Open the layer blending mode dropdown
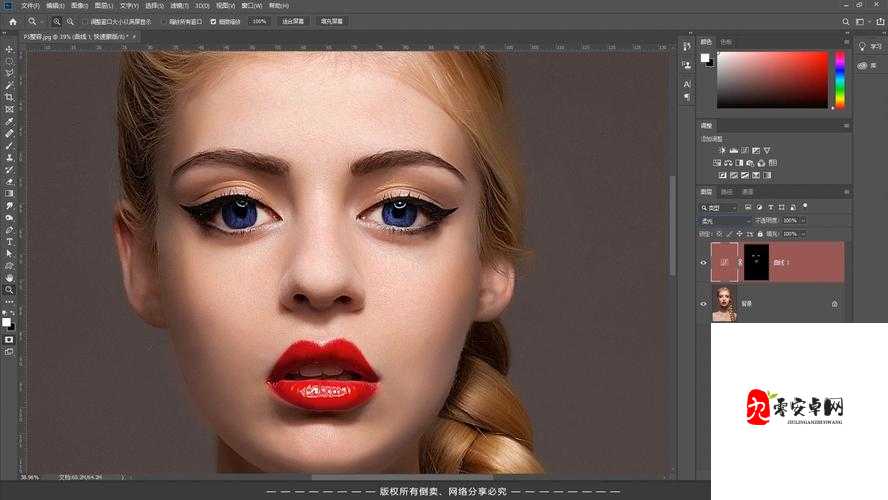 pyautogui.click(x=725, y=220)
